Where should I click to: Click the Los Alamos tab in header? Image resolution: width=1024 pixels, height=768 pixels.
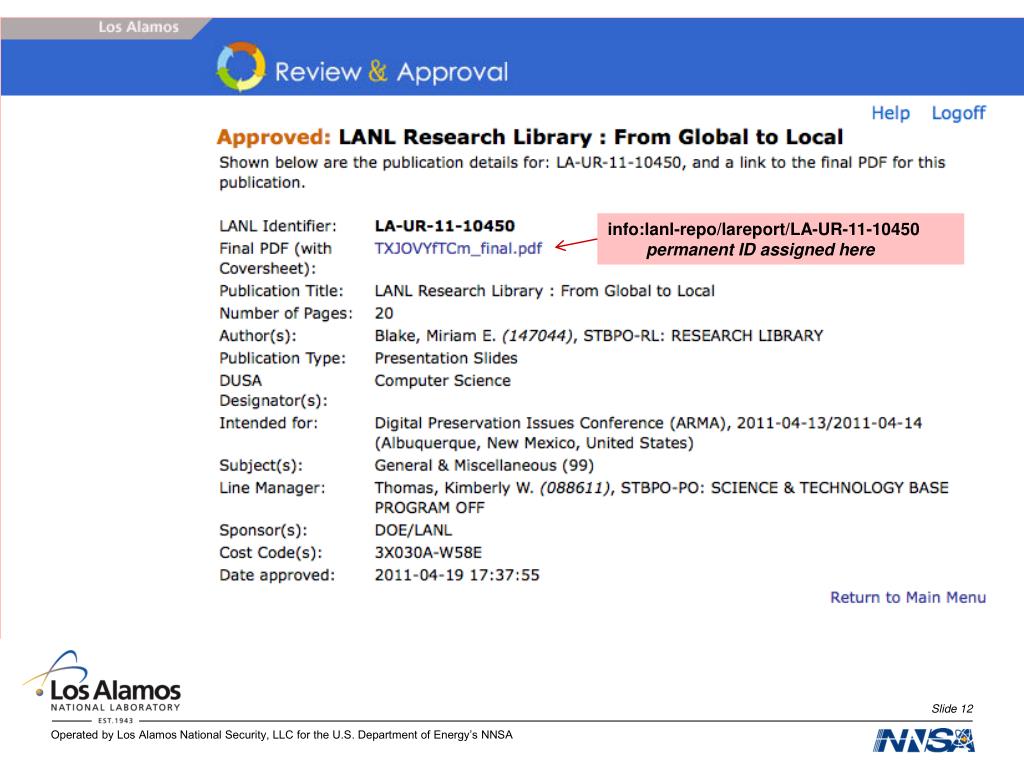[138, 27]
